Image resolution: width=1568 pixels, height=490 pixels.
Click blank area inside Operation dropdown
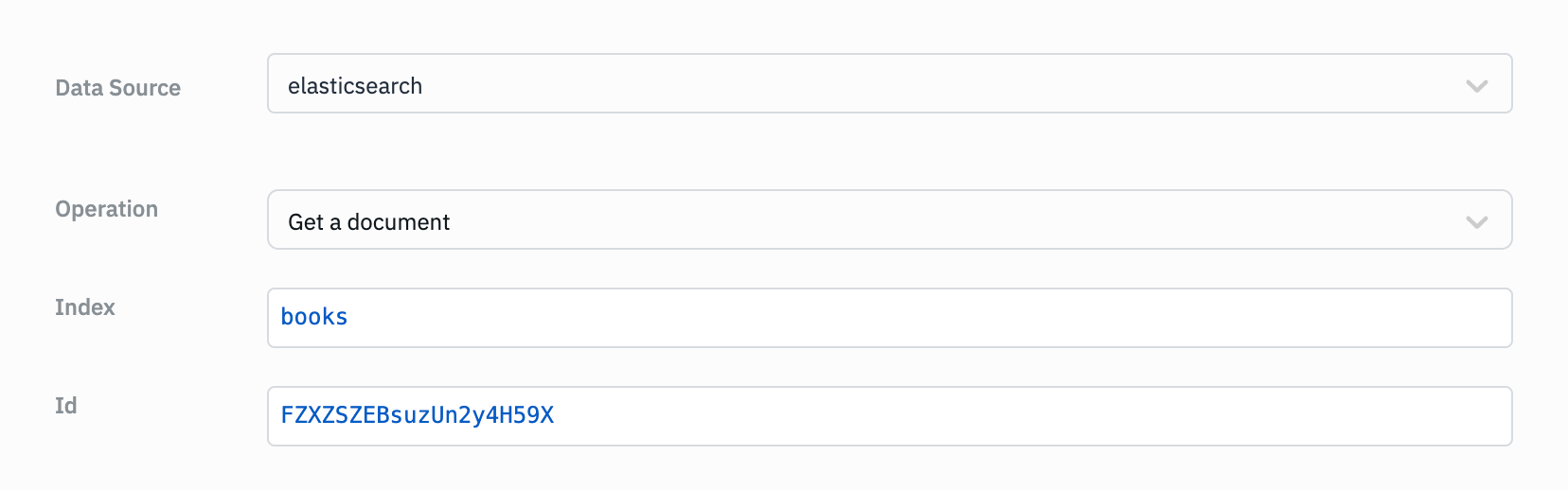(x=947, y=220)
